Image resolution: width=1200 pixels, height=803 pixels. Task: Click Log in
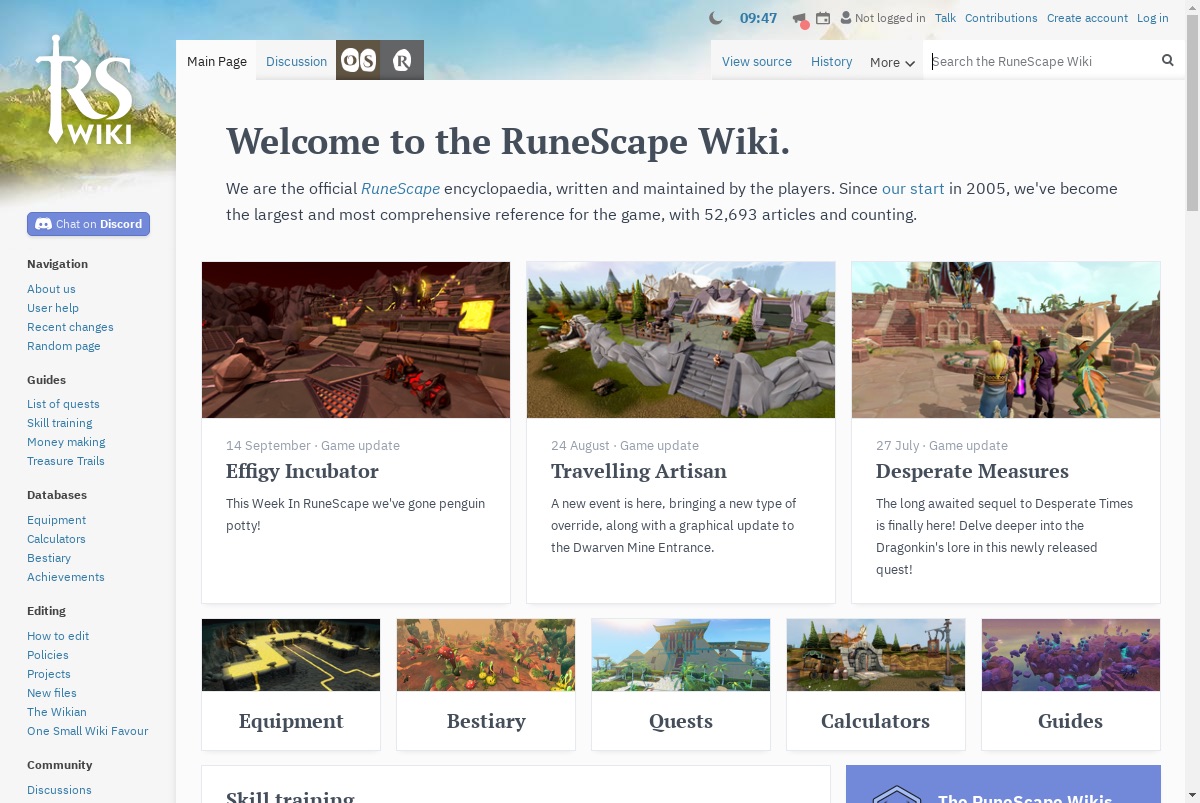coord(1152,18)
